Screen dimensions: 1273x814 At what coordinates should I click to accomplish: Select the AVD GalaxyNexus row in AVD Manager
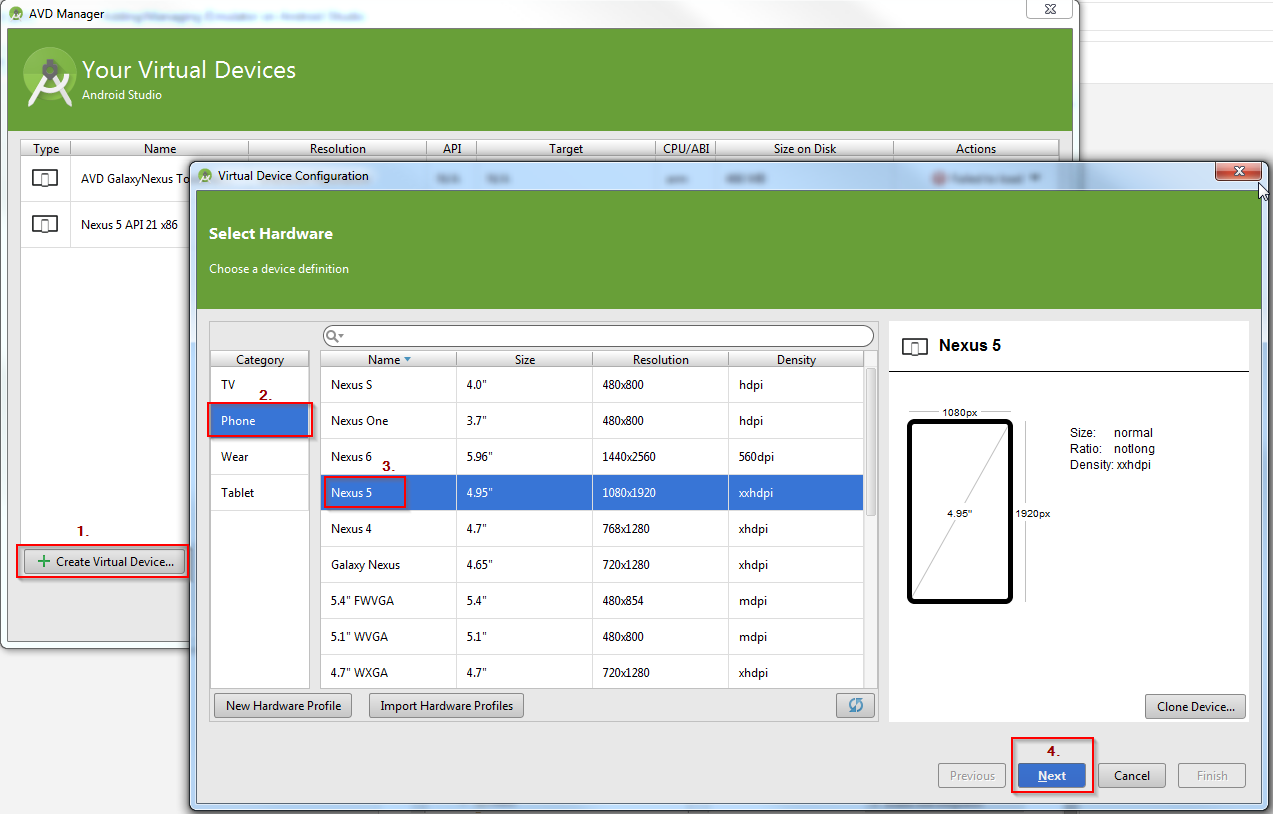105,179
